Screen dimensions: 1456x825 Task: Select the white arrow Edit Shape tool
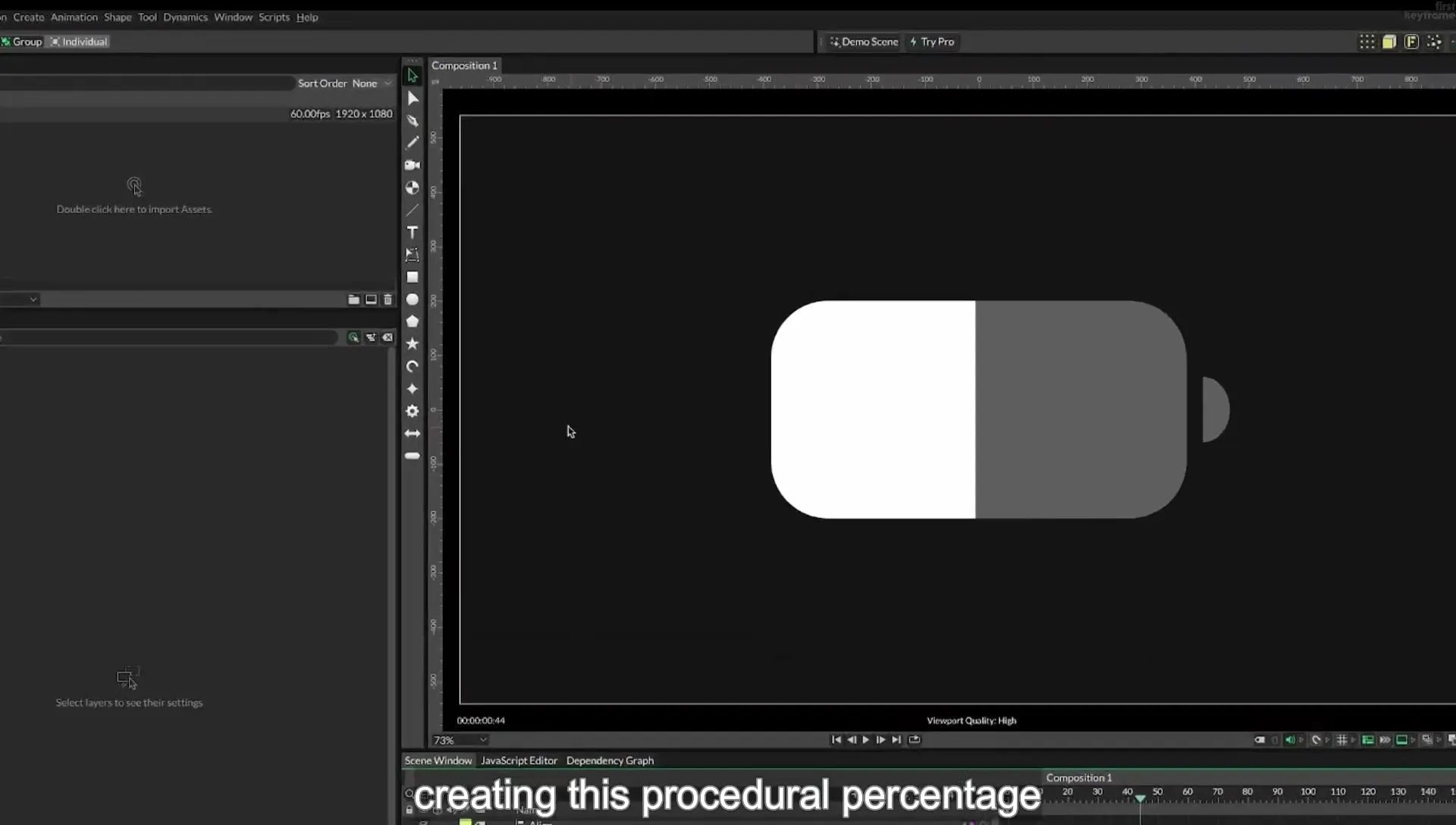coord(413,98)
